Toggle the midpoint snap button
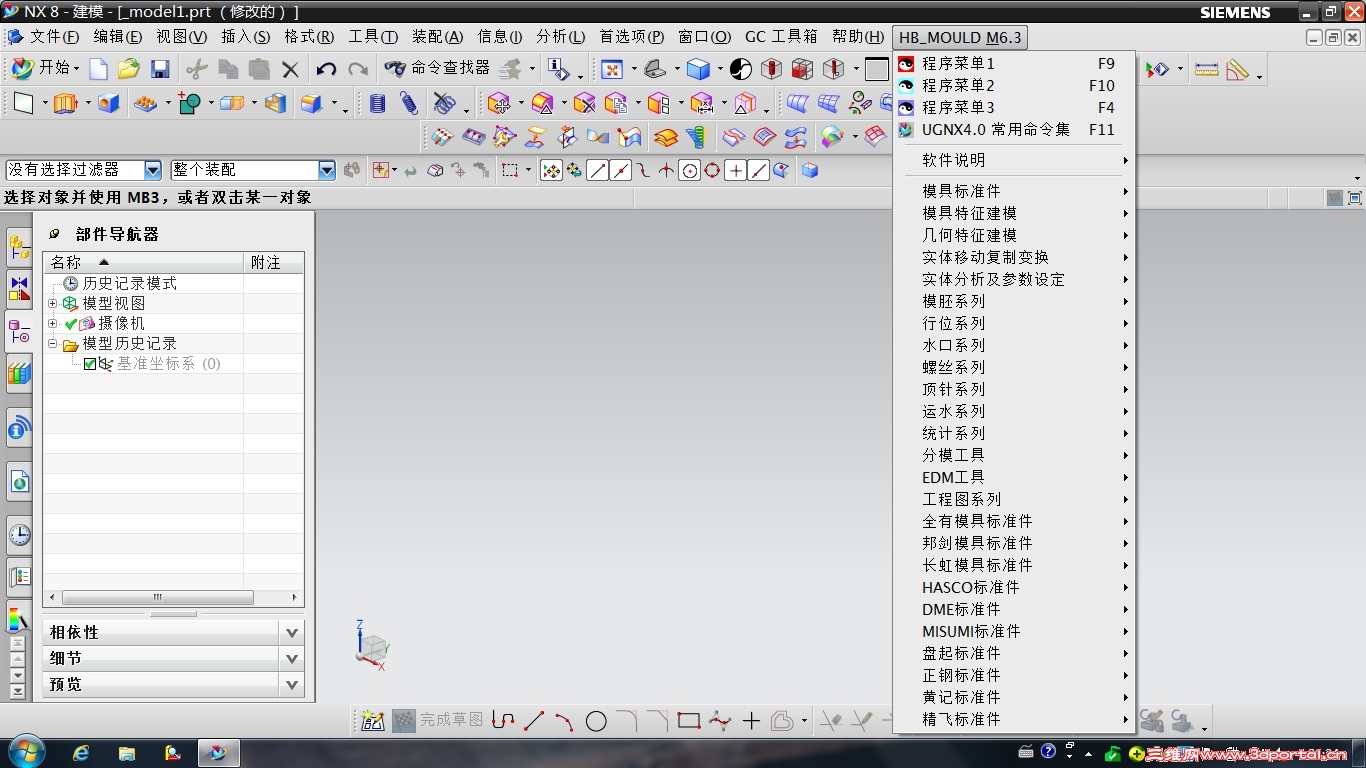 click(x=620, y=171)
